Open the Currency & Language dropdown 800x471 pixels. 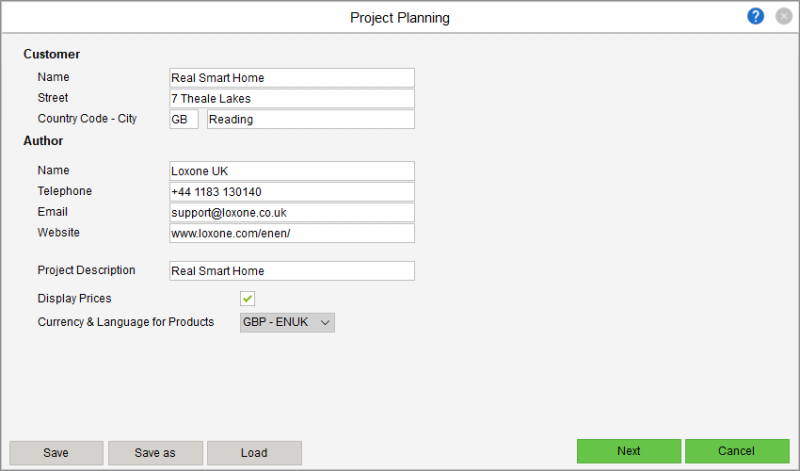pos(287,322)
